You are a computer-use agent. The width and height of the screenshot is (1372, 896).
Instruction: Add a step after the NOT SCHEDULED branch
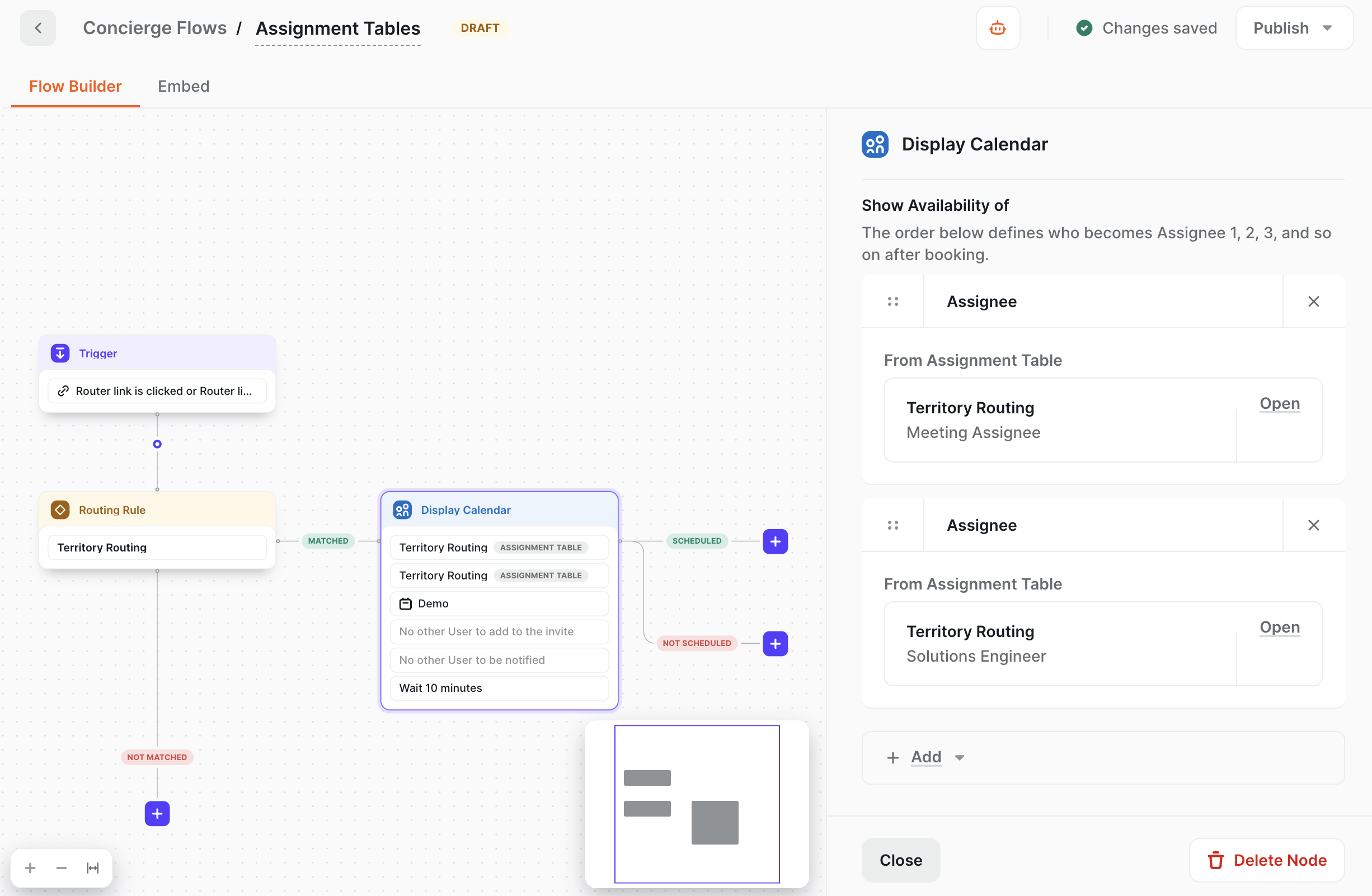coord(776,644)
